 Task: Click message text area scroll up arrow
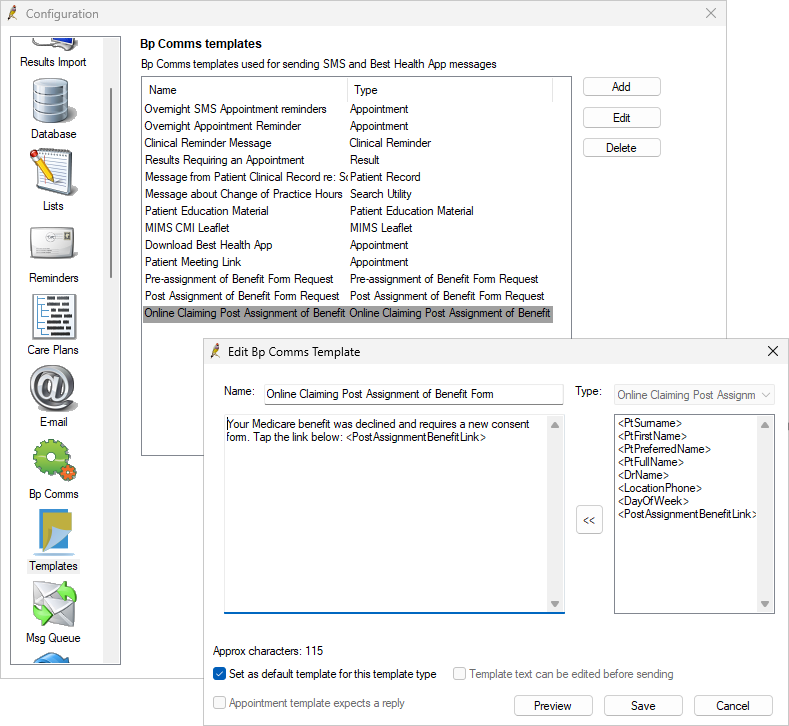tap(555, 425)
